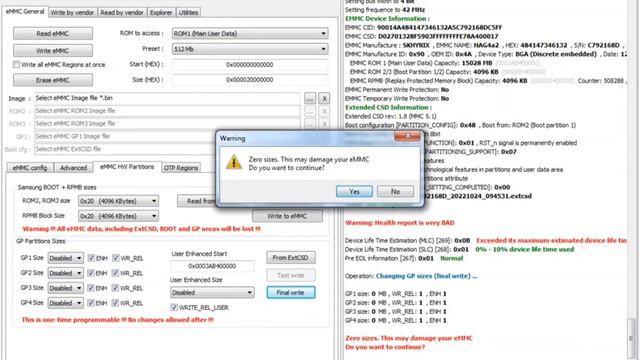Click the From ExtCSD button

[291, 258]
